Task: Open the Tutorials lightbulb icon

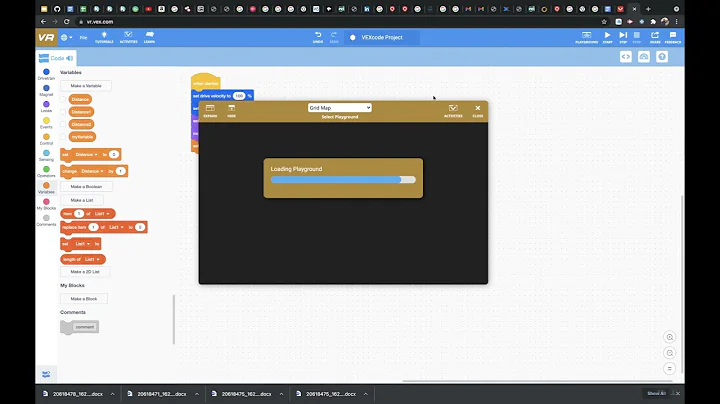Action: pos(104,37)
